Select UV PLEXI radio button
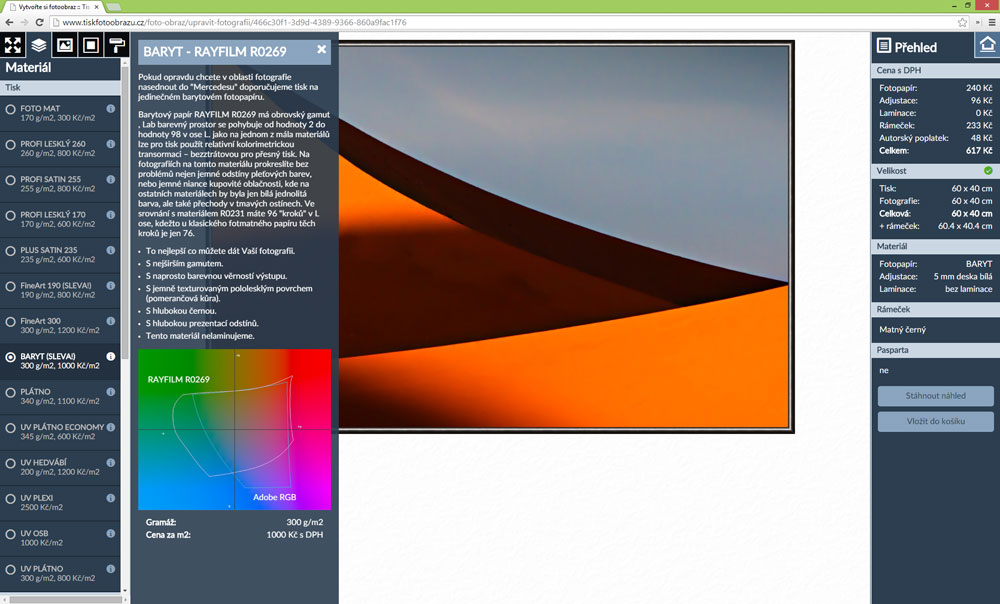Image resolution: width=1000 pixels, height=604 pixels. 10,501
